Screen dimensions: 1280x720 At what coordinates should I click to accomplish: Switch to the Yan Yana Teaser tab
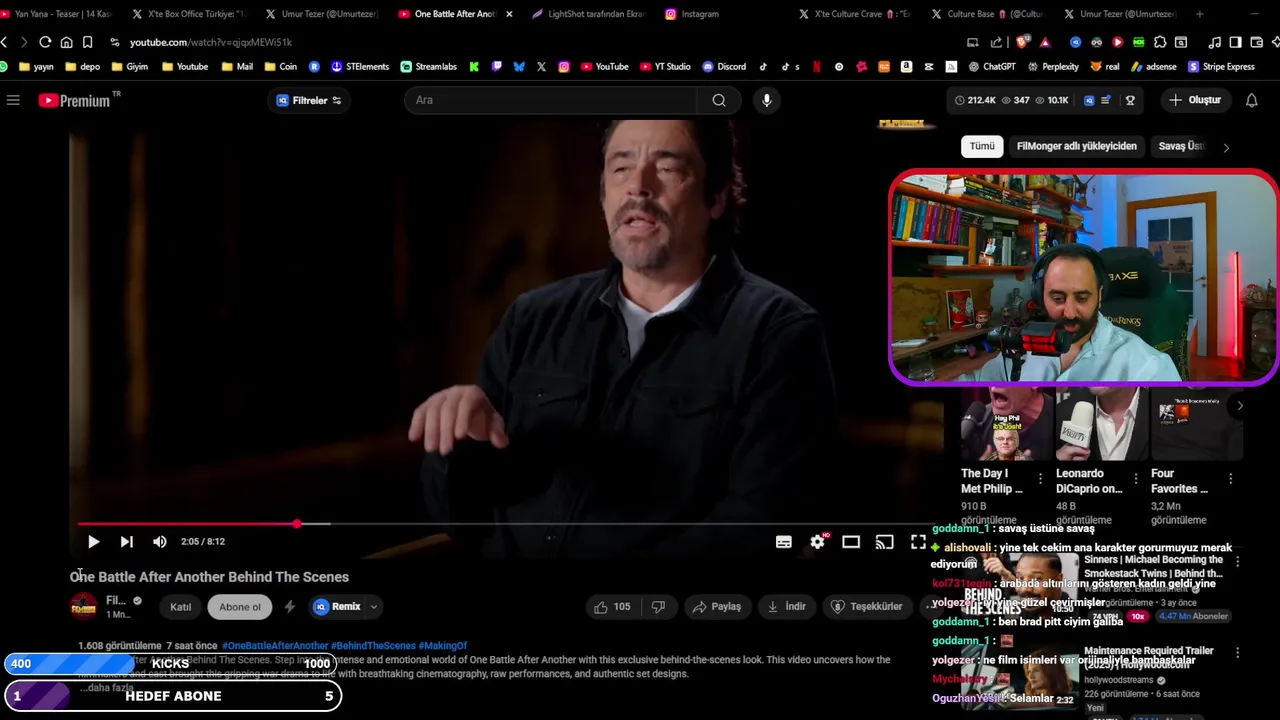pos(60,14)
